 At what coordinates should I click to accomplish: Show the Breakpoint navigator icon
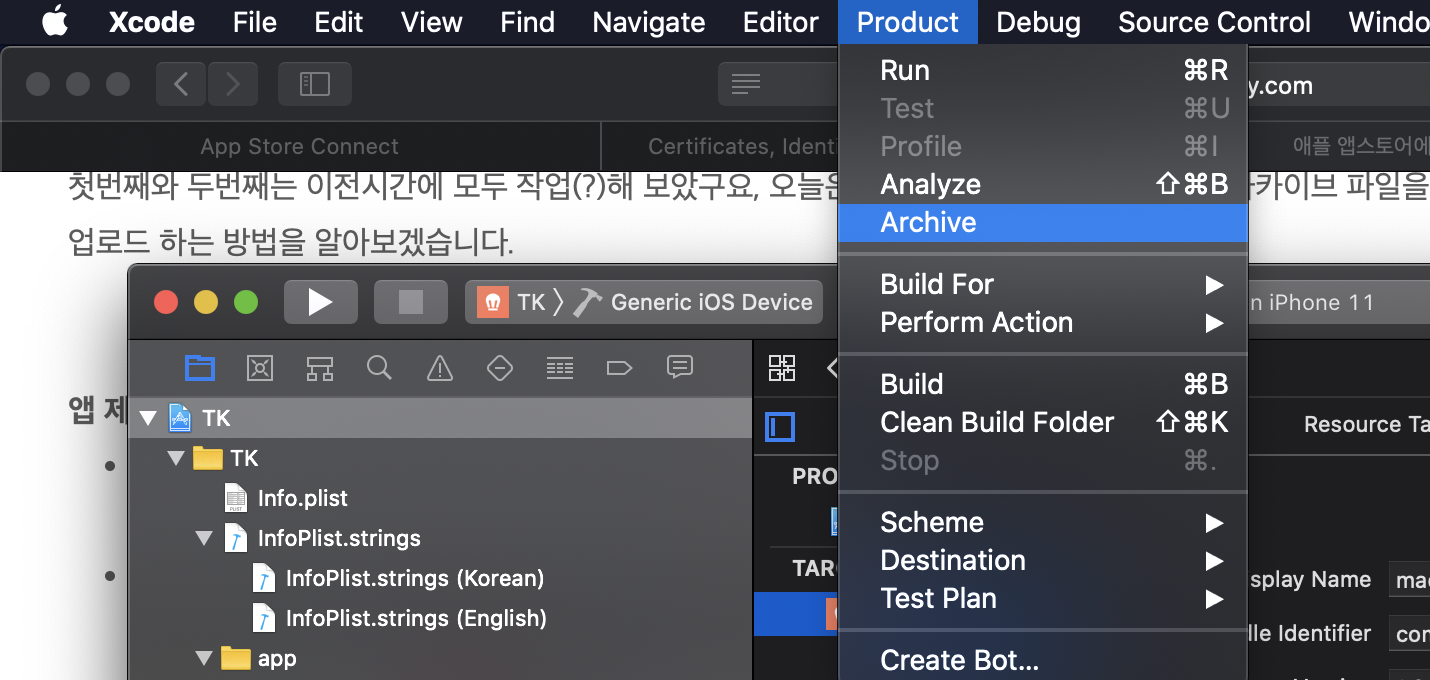(619, 368)
